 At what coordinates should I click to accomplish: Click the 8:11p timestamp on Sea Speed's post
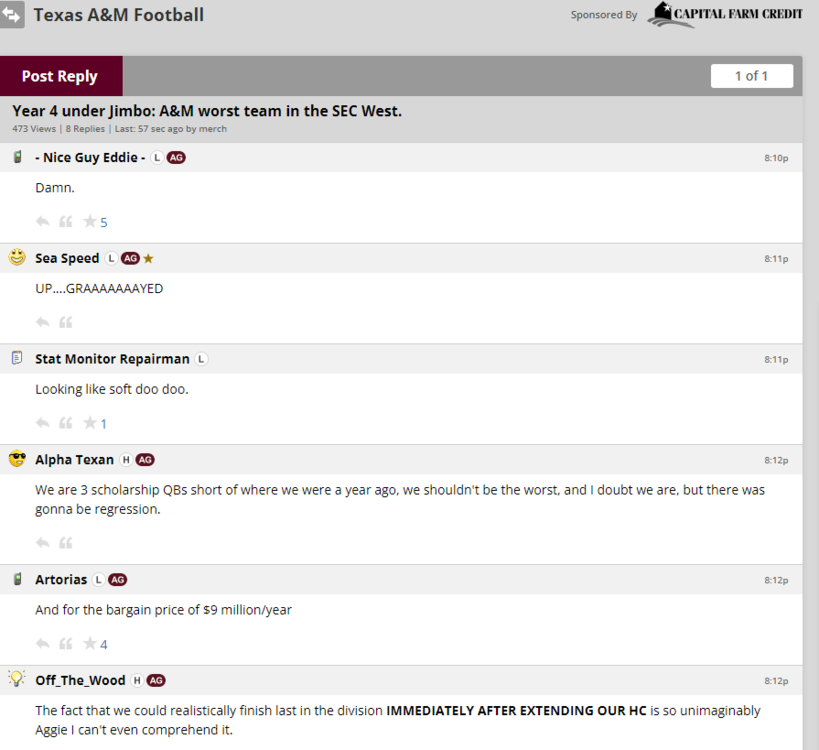776,259
